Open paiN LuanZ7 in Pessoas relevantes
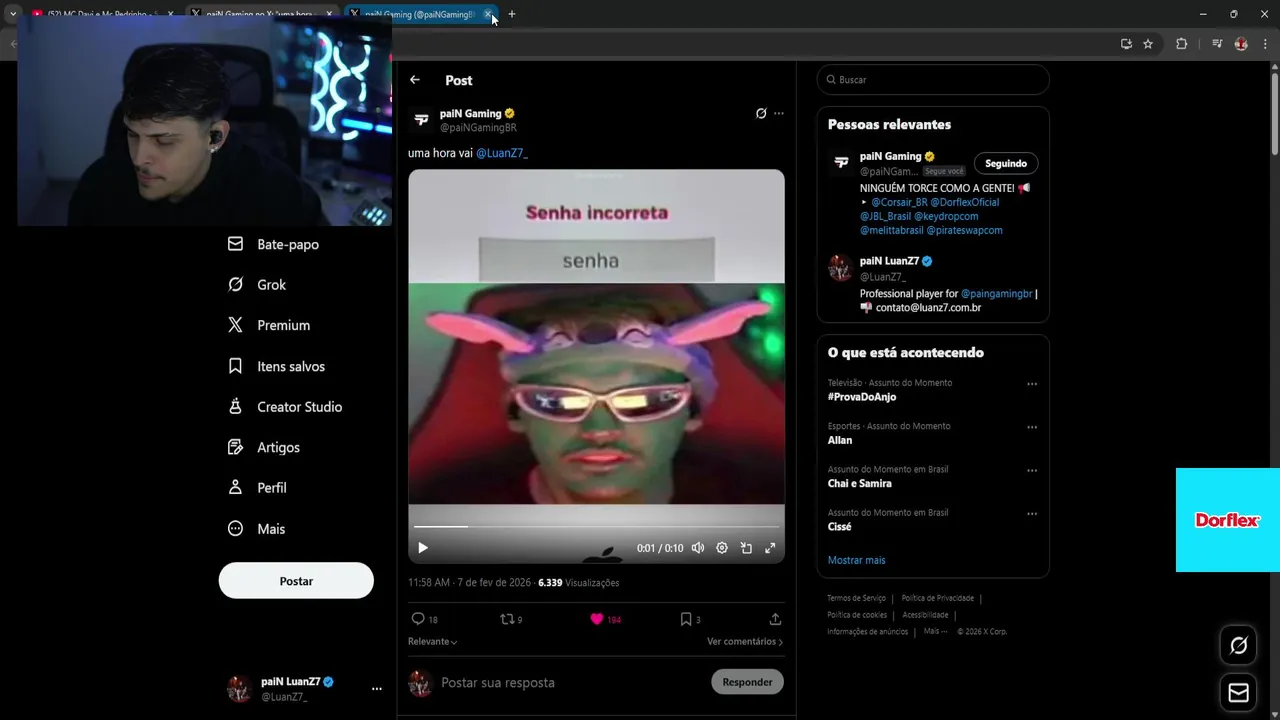 pos(889,261)
